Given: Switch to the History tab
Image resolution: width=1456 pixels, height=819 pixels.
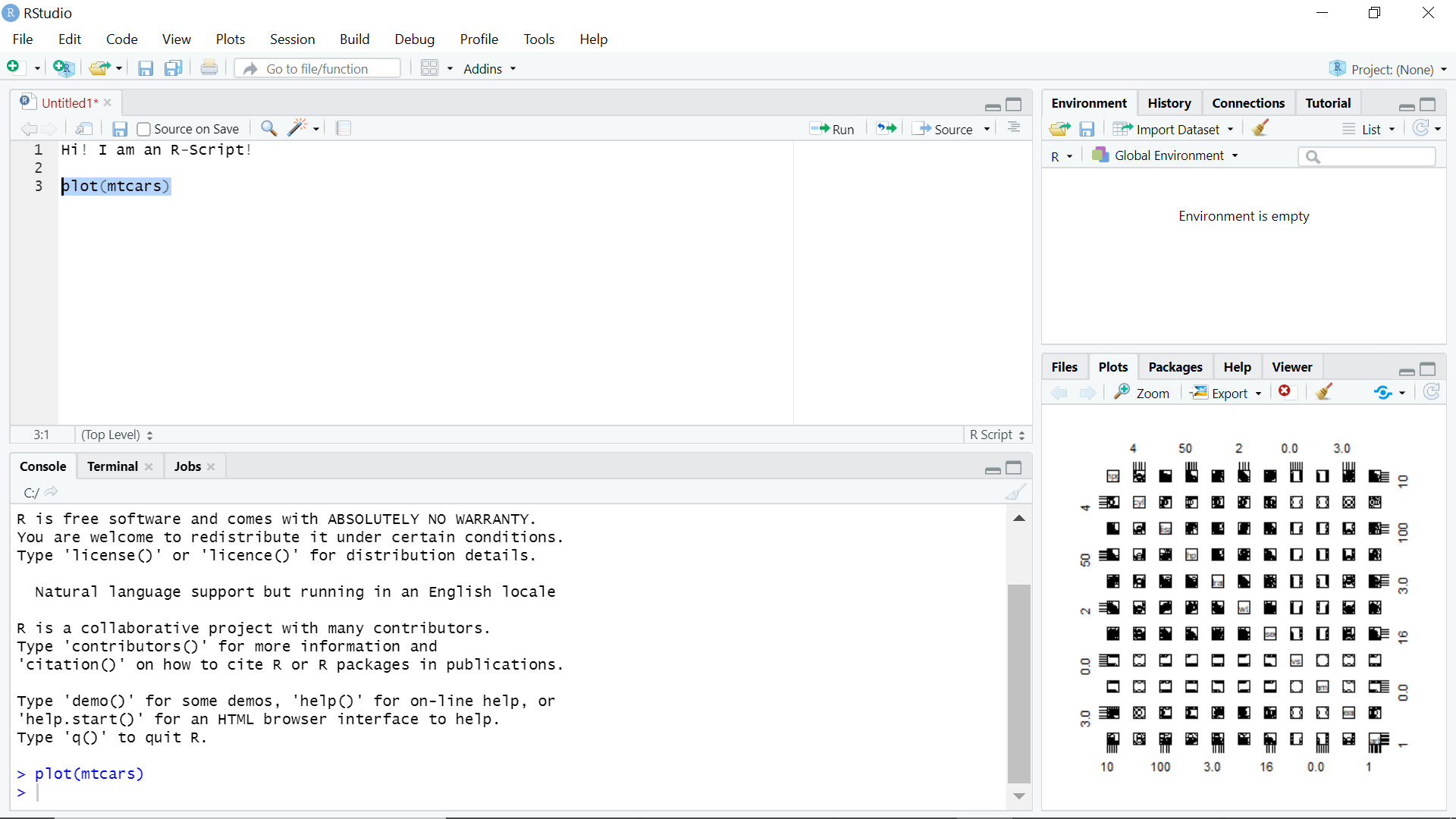Looking at the screenshot, I should tap(1169, 103).
